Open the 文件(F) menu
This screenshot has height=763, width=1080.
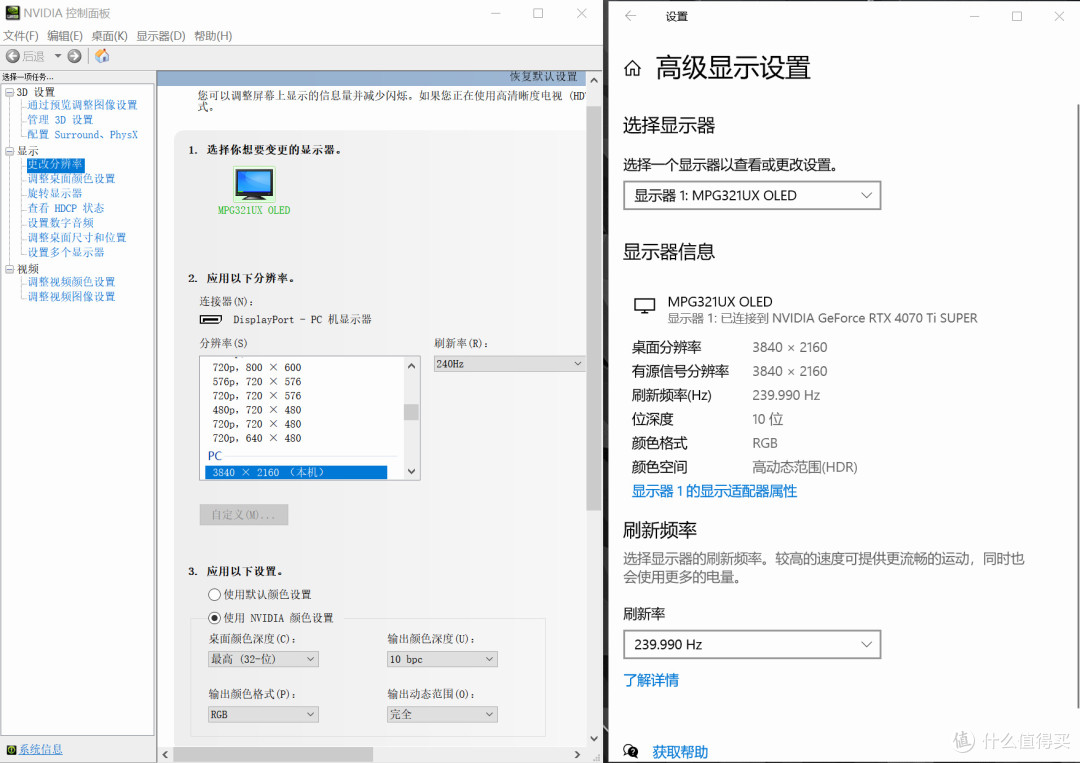click(x=21, y=36)
